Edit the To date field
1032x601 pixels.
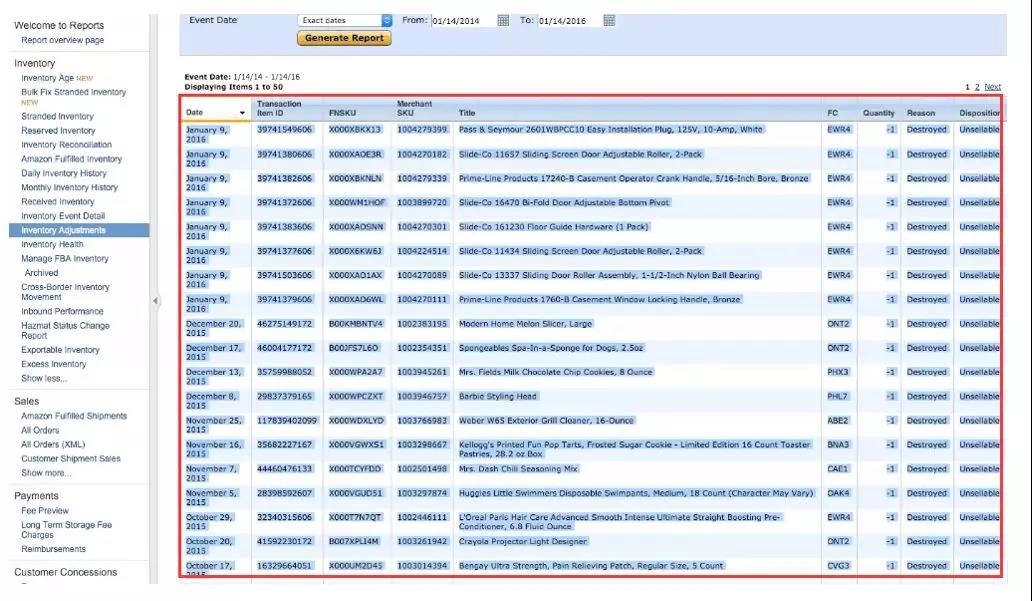pyautogui.click(x=570, y=20)
